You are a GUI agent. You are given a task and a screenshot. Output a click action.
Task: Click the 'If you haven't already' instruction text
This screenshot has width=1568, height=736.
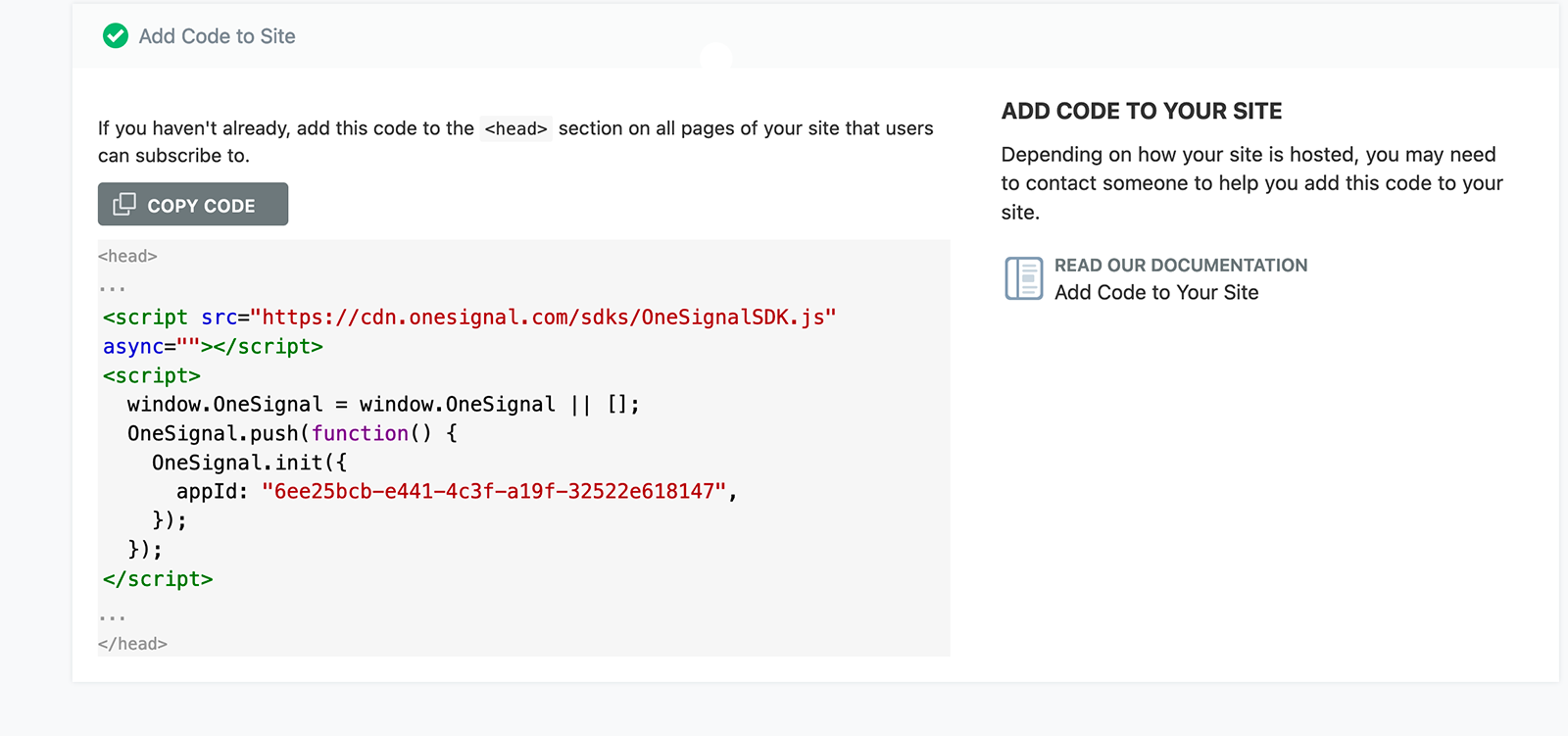(x=515, y=142)
